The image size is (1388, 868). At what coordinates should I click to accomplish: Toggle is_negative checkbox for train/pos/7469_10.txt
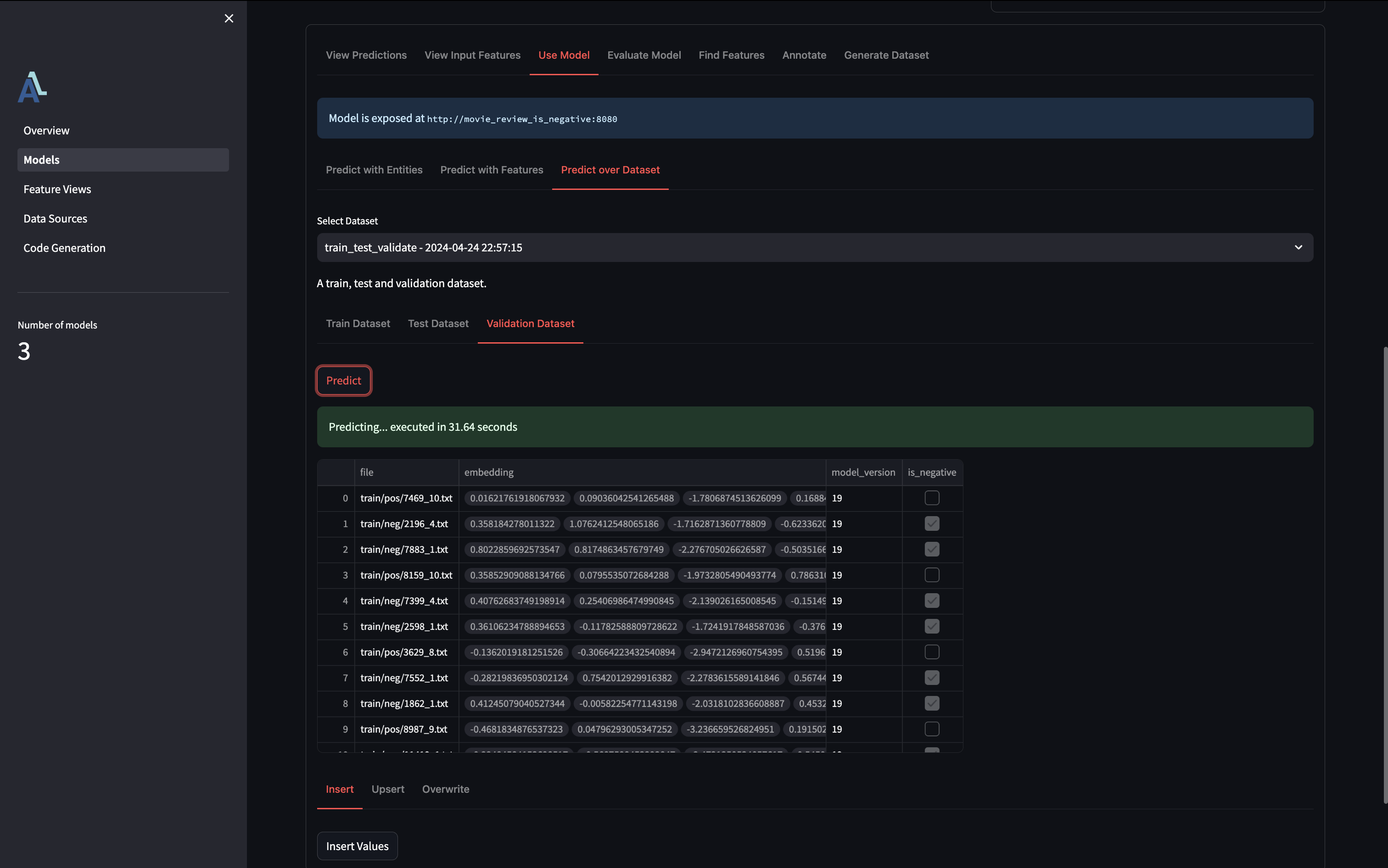coord(931,498)
